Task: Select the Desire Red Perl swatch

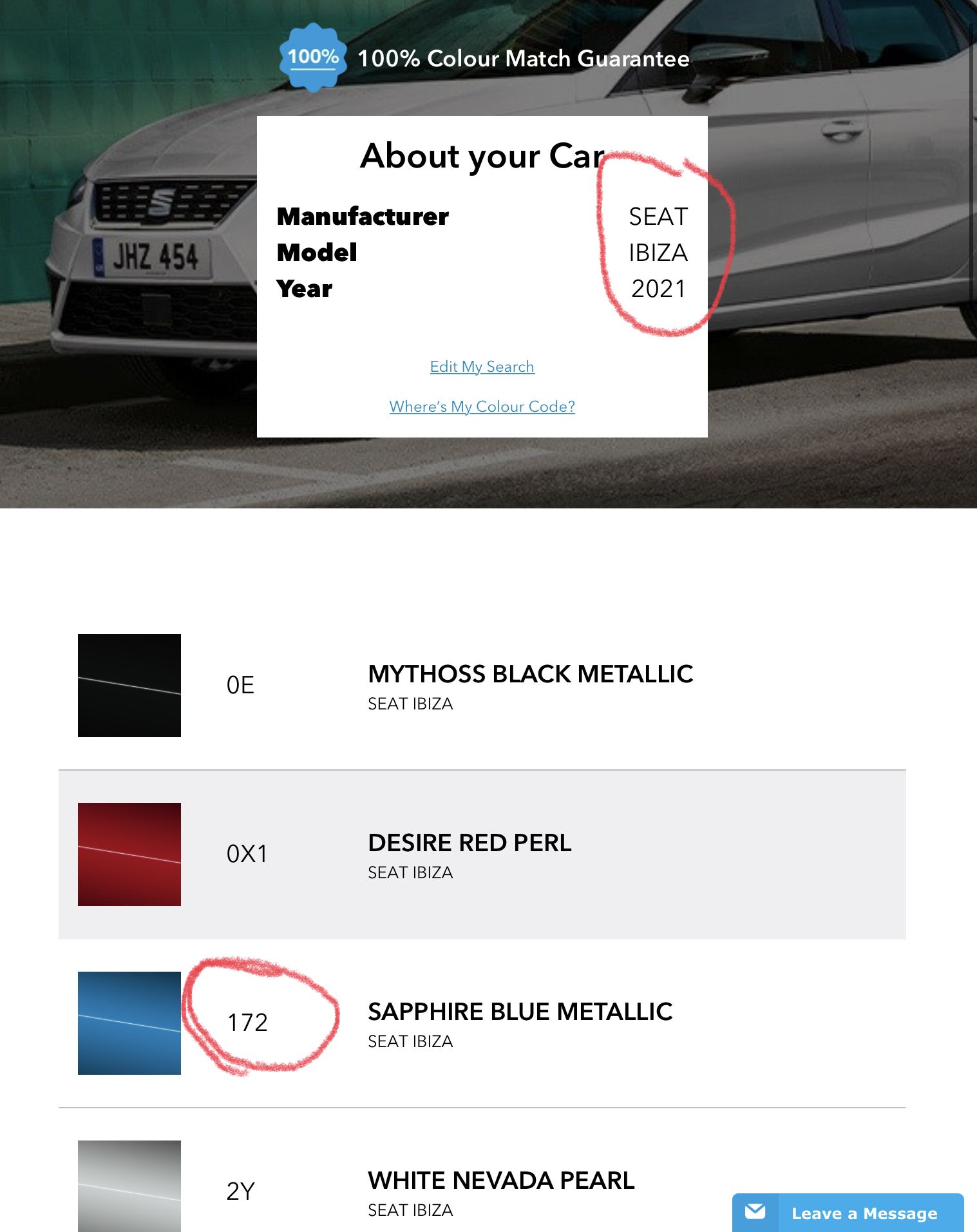Action: [129, 854]
